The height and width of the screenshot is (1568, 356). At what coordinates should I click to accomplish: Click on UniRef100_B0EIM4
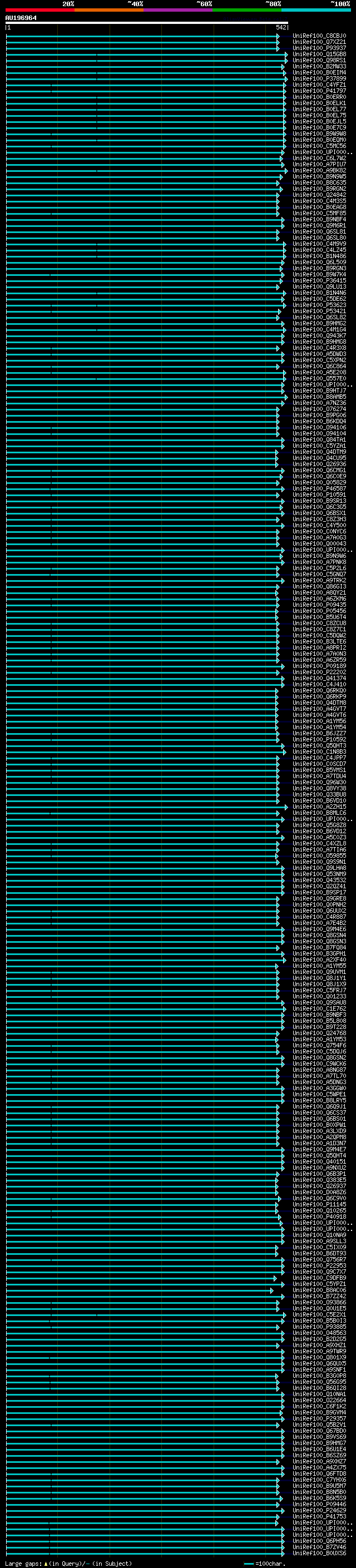pos(319,72)
